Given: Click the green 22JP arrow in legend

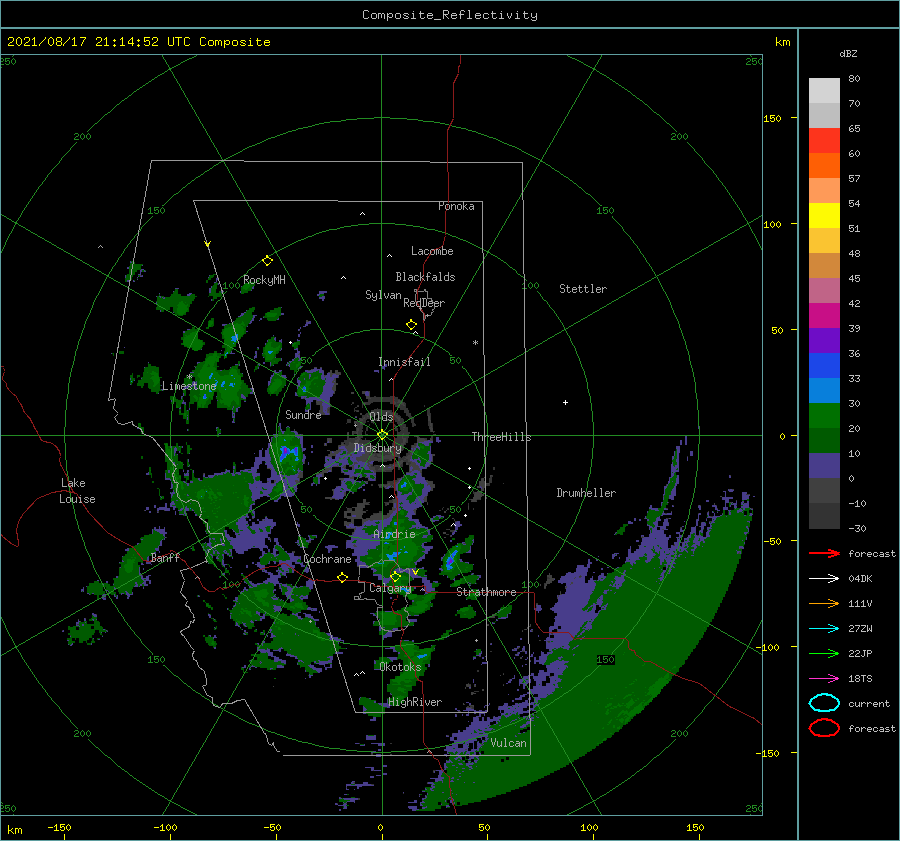Looking at the screenshot, I should [824, 653].
